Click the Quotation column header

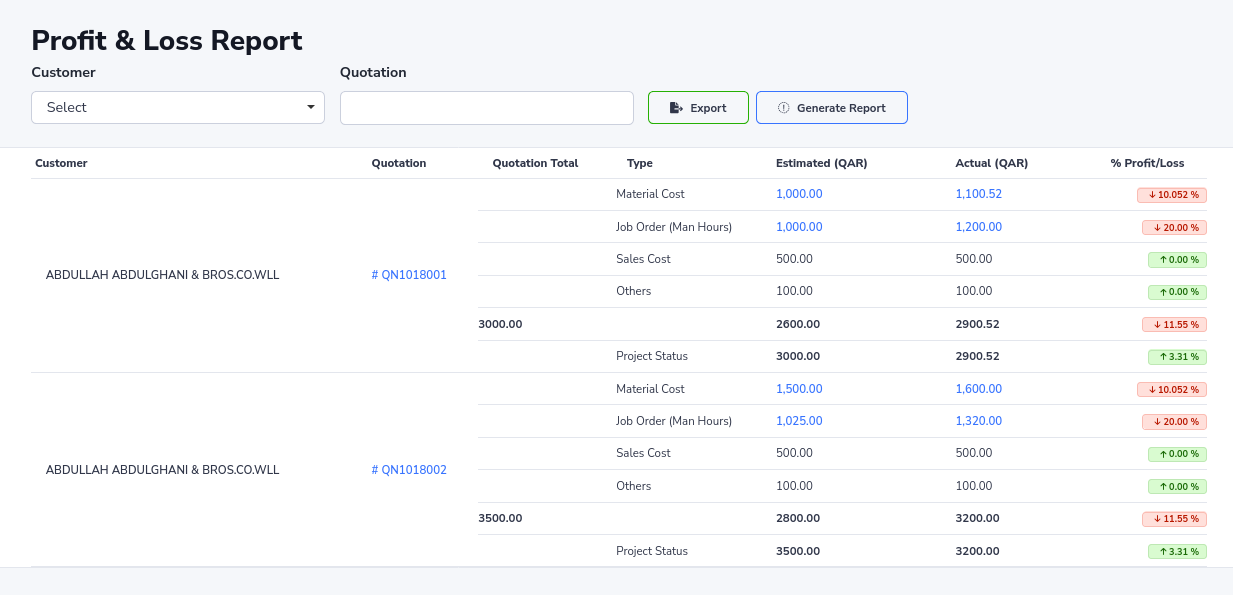pyautogui.click(x=399, y=163)
